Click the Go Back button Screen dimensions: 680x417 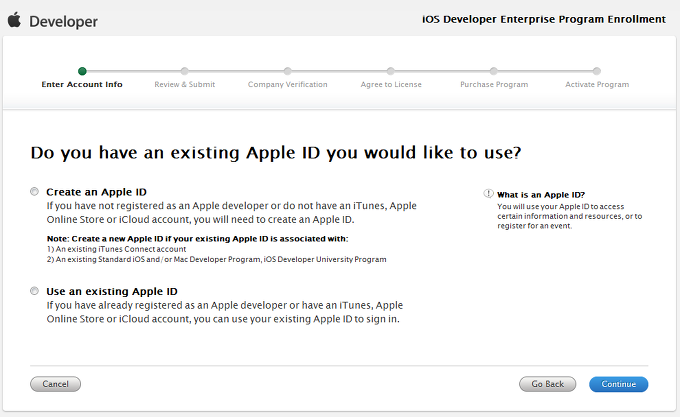[547, 384]
